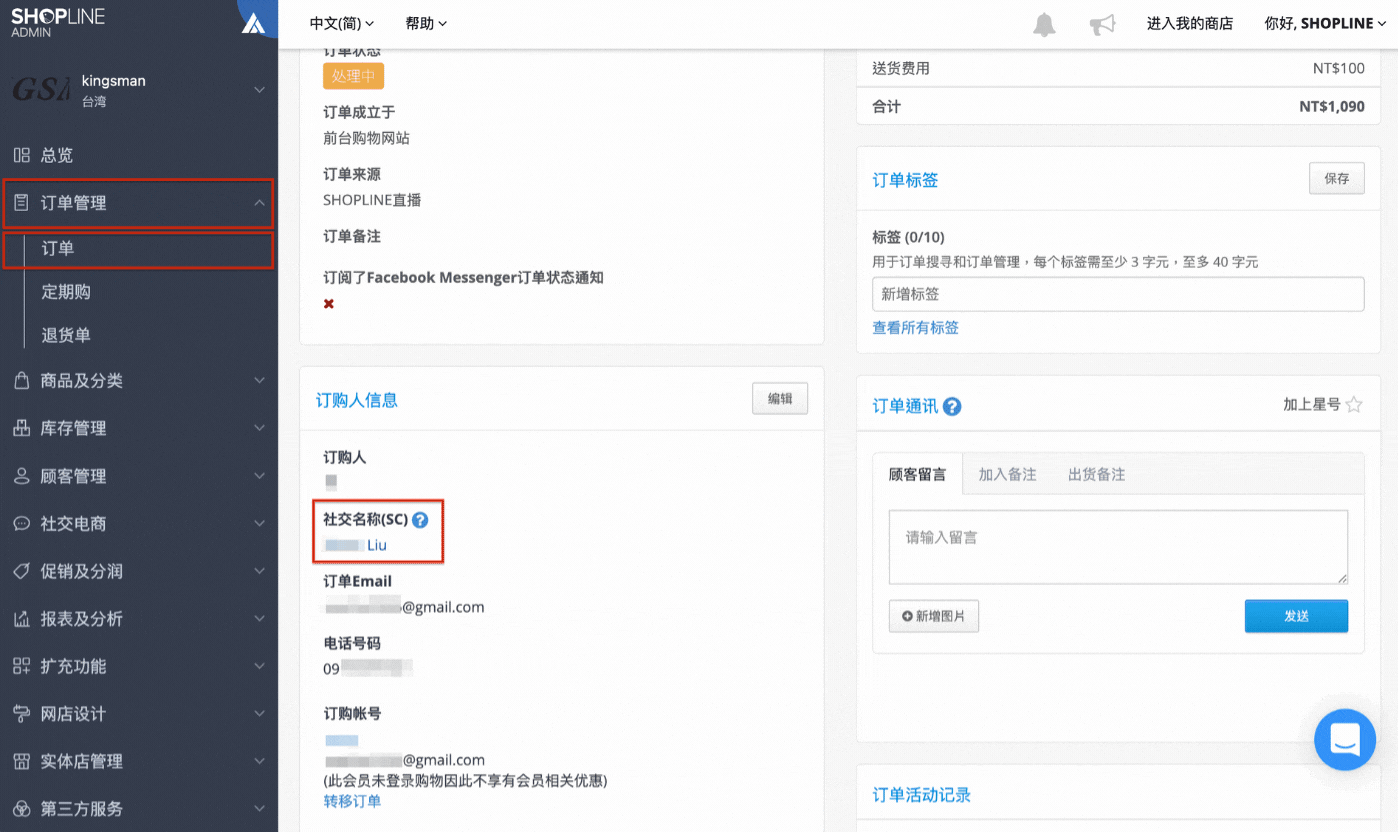Switch to the 加入备注 tab
The width and height of the screenshot is (1398, 832).
pyautogui.click(x=1007, y=474)
